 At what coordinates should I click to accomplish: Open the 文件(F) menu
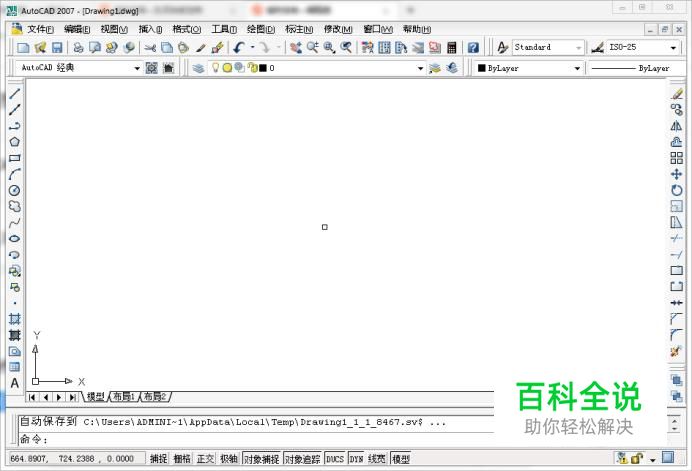coord(40,29)
